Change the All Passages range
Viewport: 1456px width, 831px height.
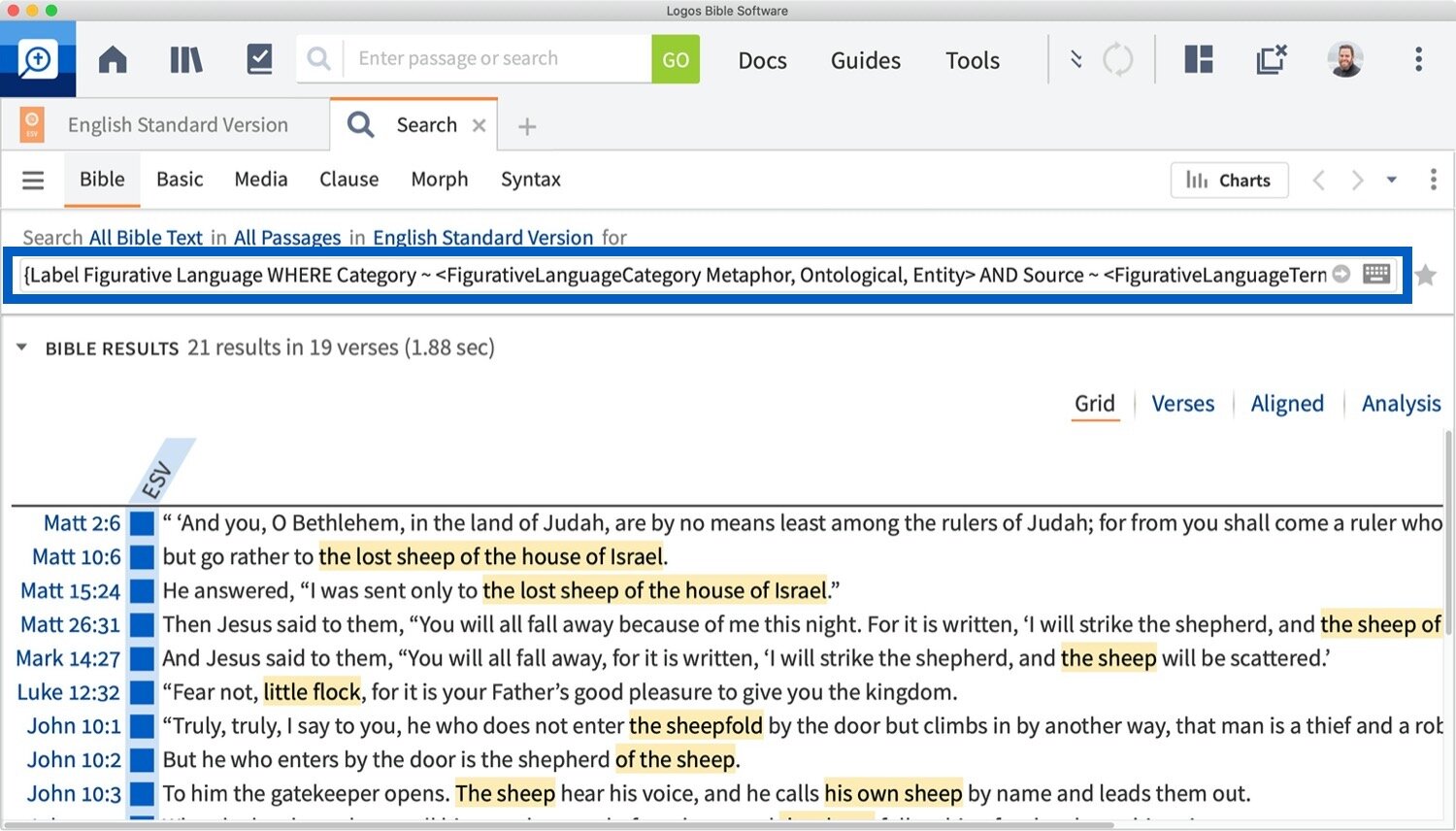click(287, 238)
